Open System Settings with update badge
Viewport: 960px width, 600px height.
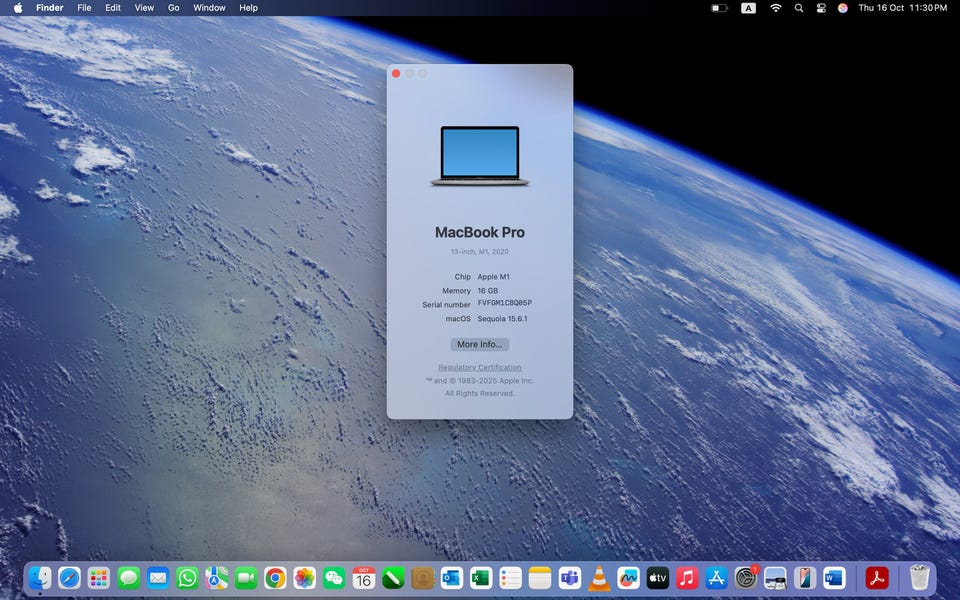(745, 578)
